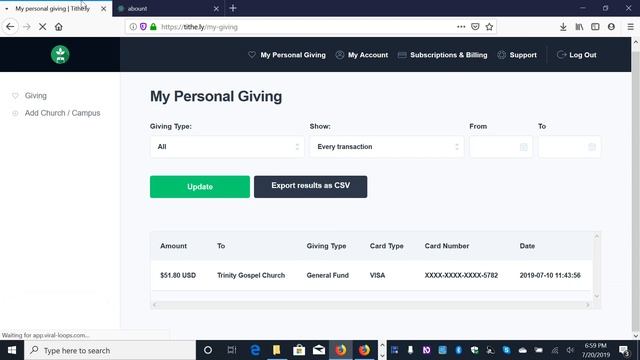Bookmark this page with the star
The width and height of the screenshot is (640, 360).
coord(489,27)
